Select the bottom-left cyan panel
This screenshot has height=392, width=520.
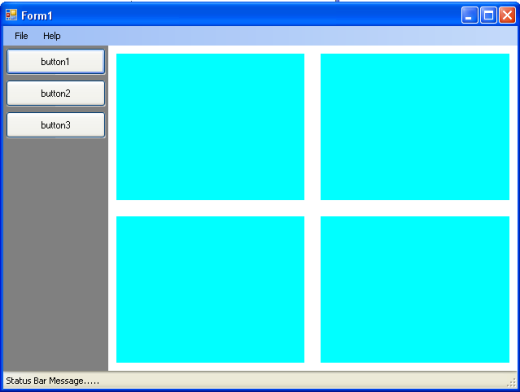tap(210, 289)
